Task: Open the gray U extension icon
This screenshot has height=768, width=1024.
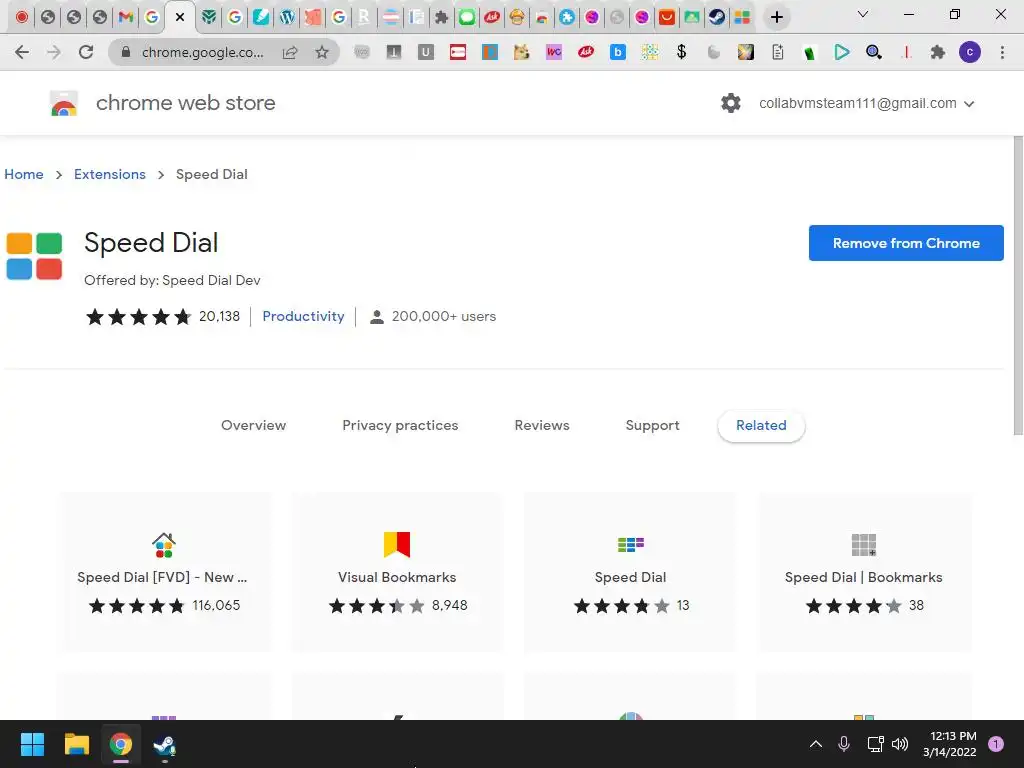Action: [426, 52]
